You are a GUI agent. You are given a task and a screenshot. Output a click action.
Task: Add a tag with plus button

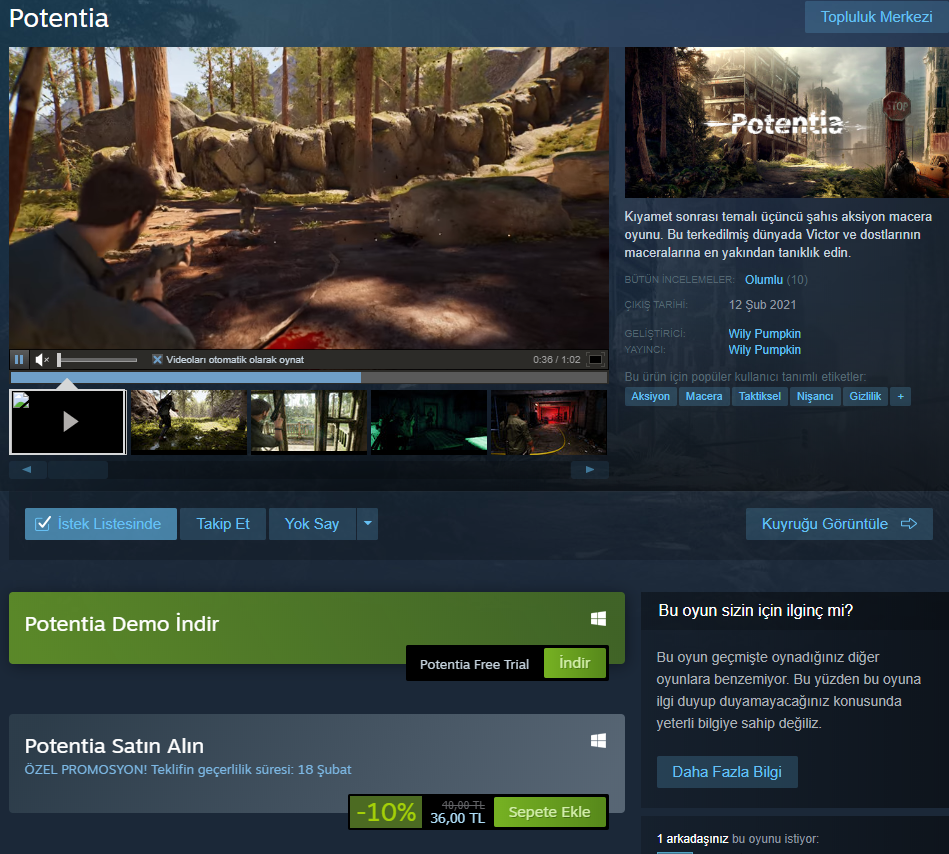click(901, 396)
